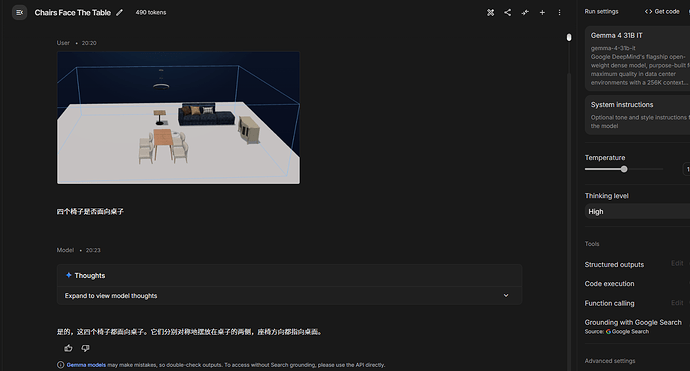690x371 pixels.
Task: Click the chat scrollbar thumb
Action: click(569, 37)
